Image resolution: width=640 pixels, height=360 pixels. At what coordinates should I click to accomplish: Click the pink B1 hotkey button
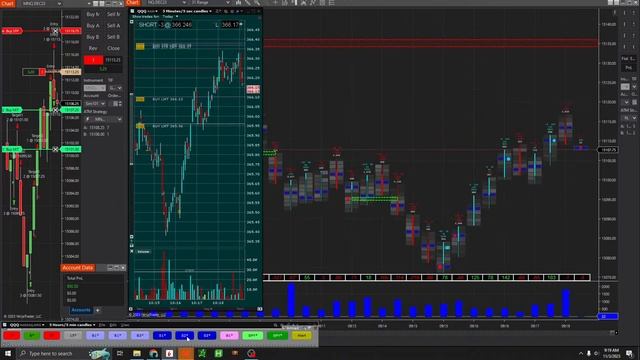pos(229,336)
